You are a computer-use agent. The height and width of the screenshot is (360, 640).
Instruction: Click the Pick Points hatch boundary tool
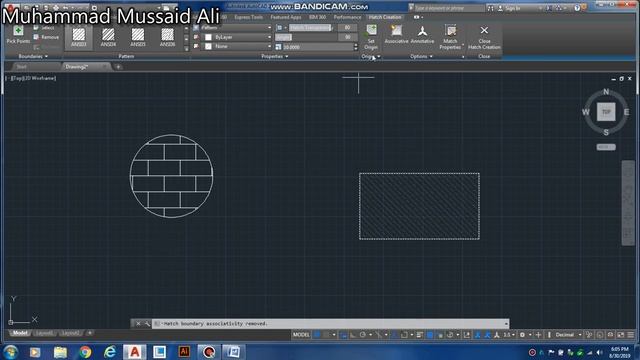pos(18,35)
